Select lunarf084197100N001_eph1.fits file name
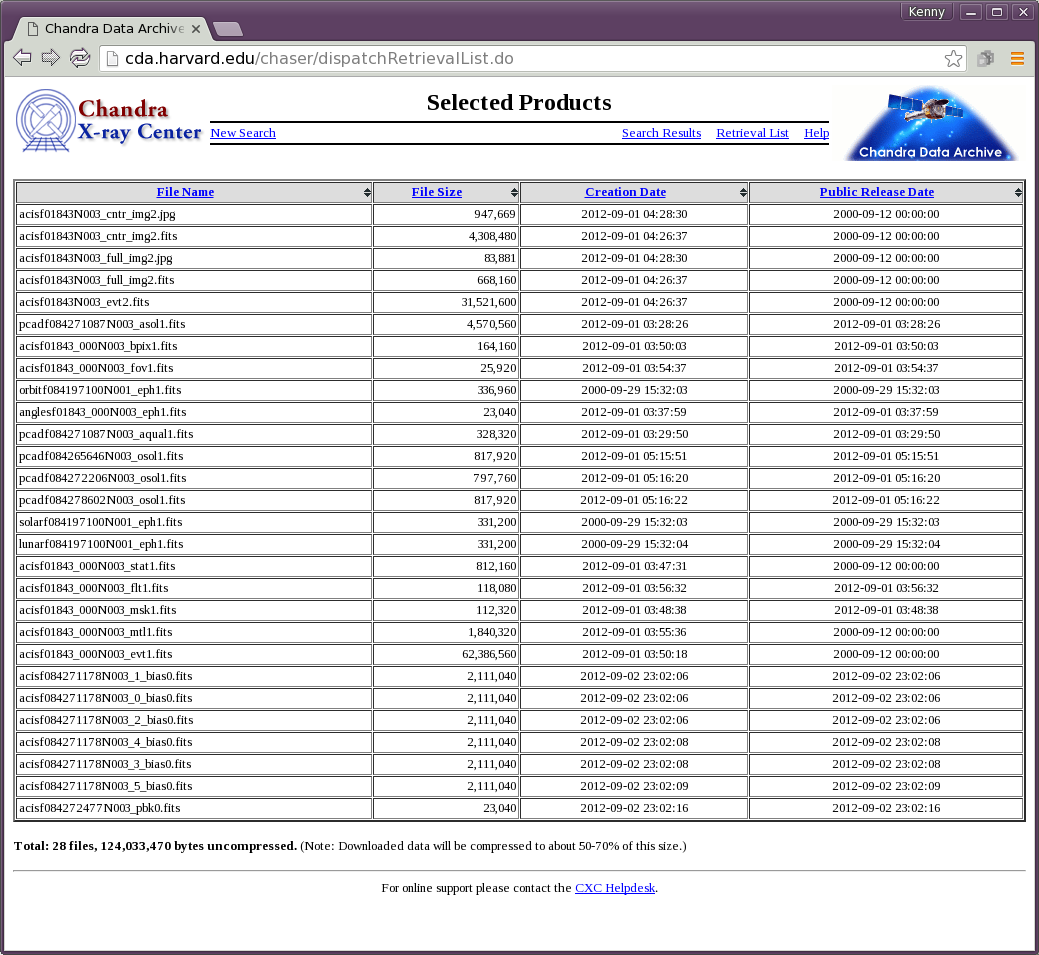Viewport: 1039px width, 955px height. [101, 543]
